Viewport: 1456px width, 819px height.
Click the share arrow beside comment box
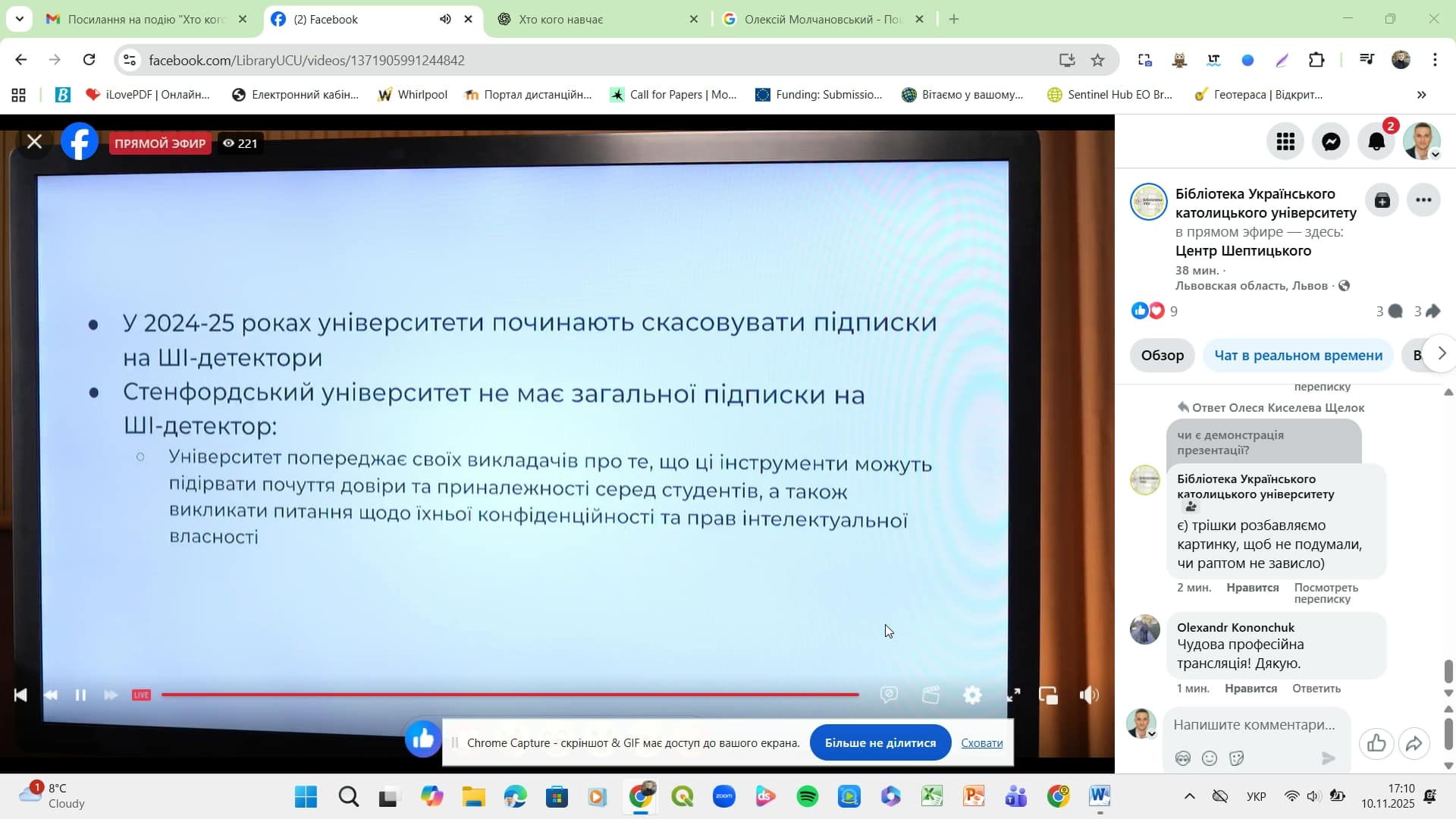(x=1414, y=743)
